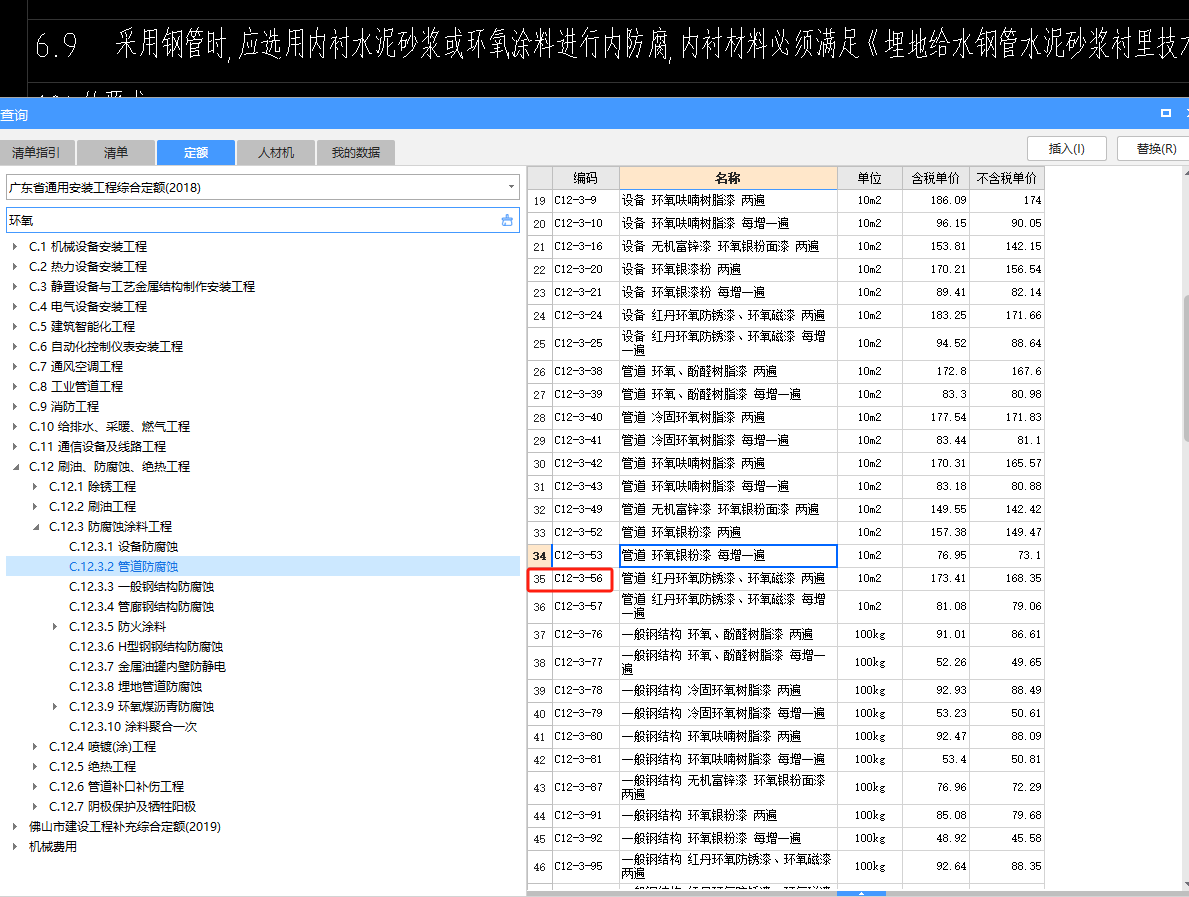The height and width of the screenshot is (897, 1189).
Task: Maximize the 查询 dialog window
Action: (x=1165, y=113)
